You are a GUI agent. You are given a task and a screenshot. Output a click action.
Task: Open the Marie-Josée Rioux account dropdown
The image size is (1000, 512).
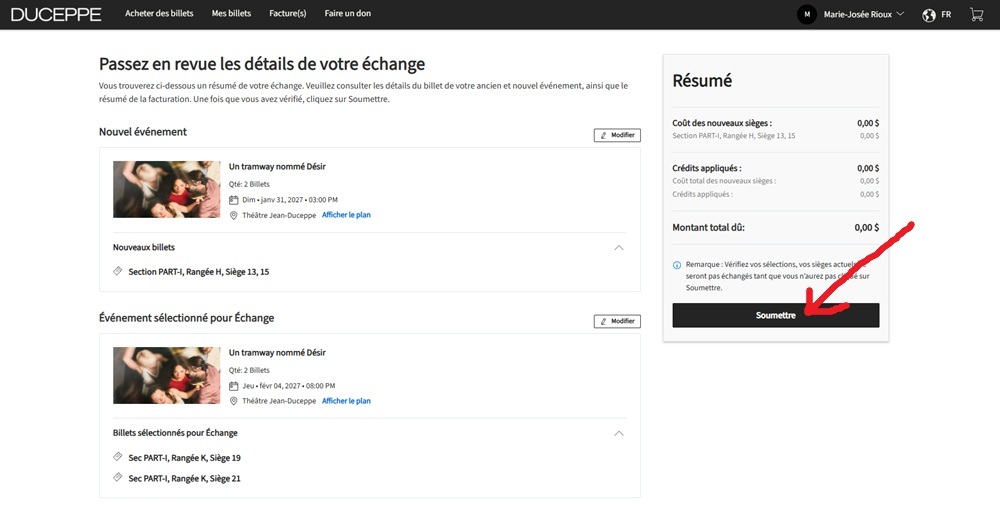point(864,14)
